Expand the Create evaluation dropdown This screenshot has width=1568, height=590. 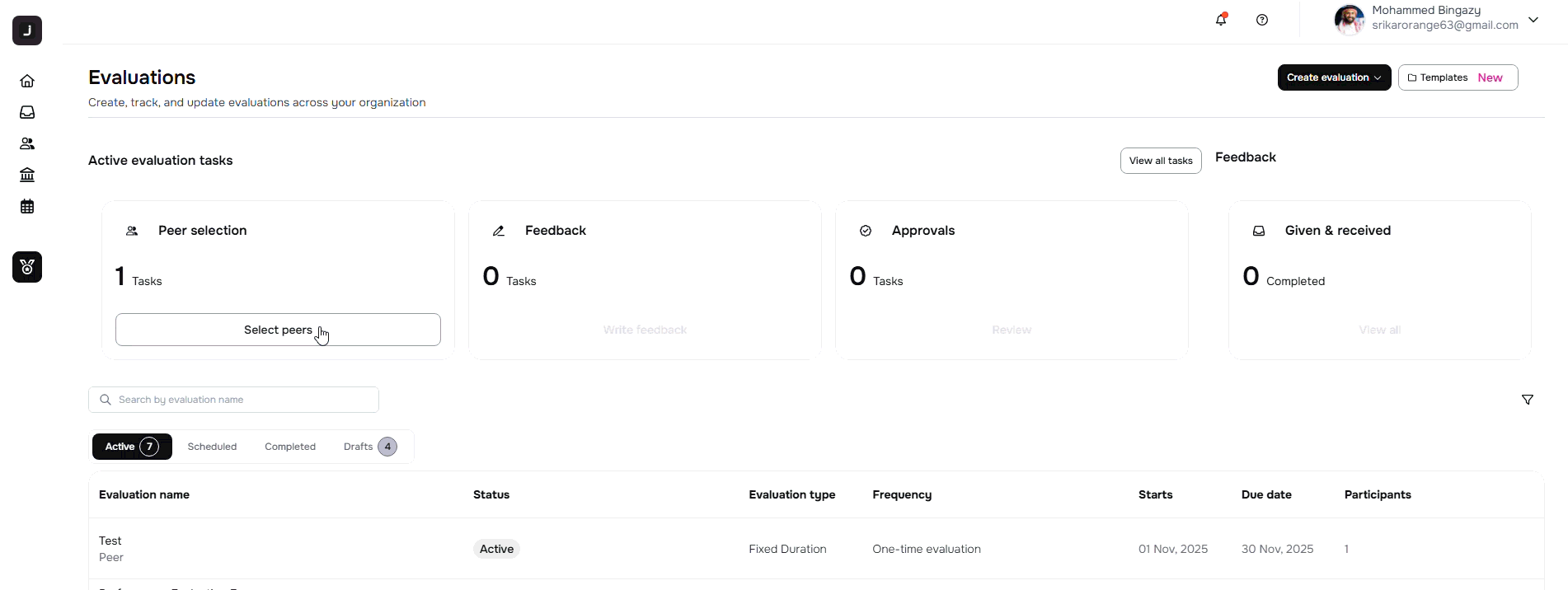coord(1334,77)
